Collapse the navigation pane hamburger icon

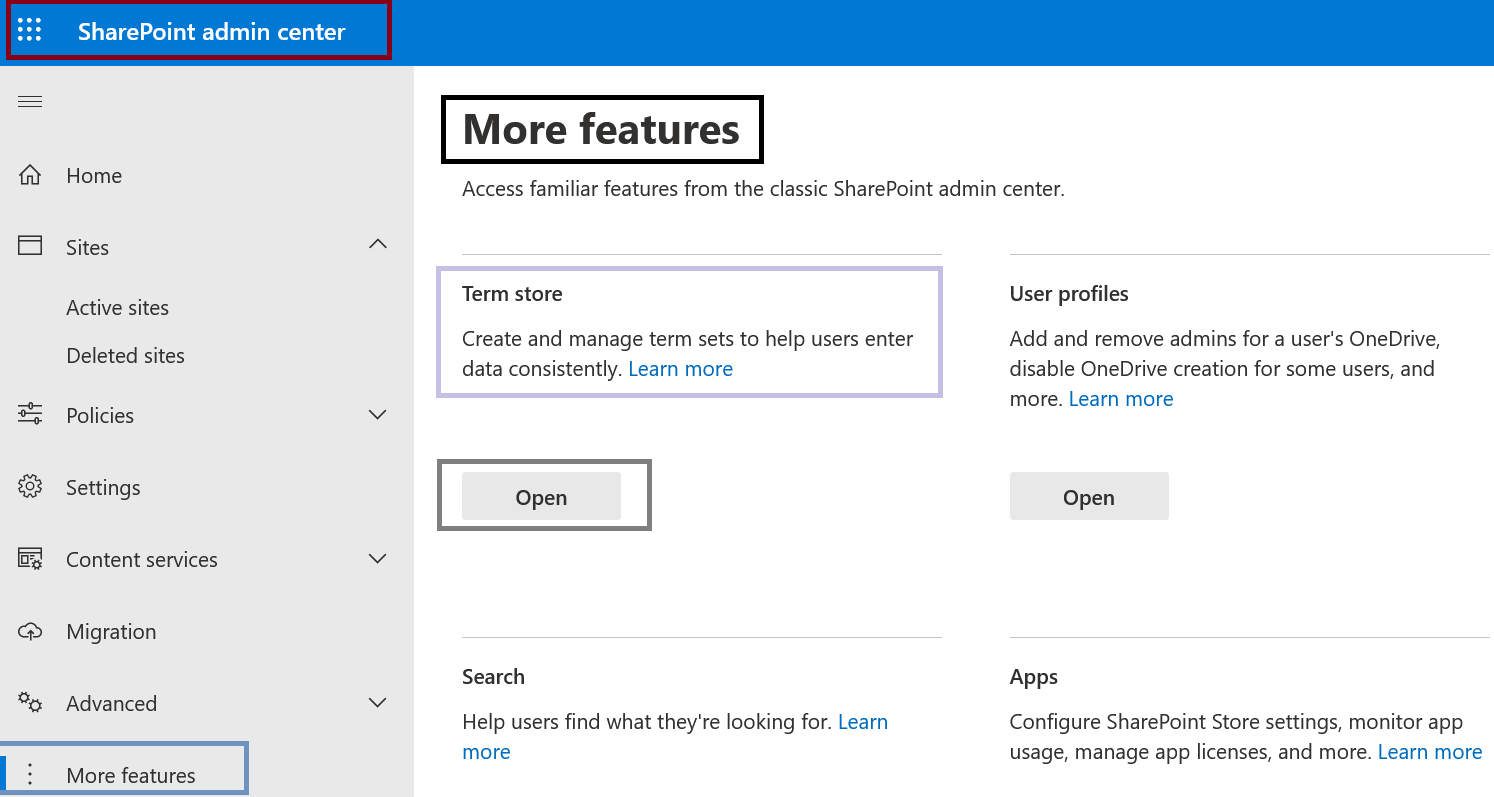[30, 101]
